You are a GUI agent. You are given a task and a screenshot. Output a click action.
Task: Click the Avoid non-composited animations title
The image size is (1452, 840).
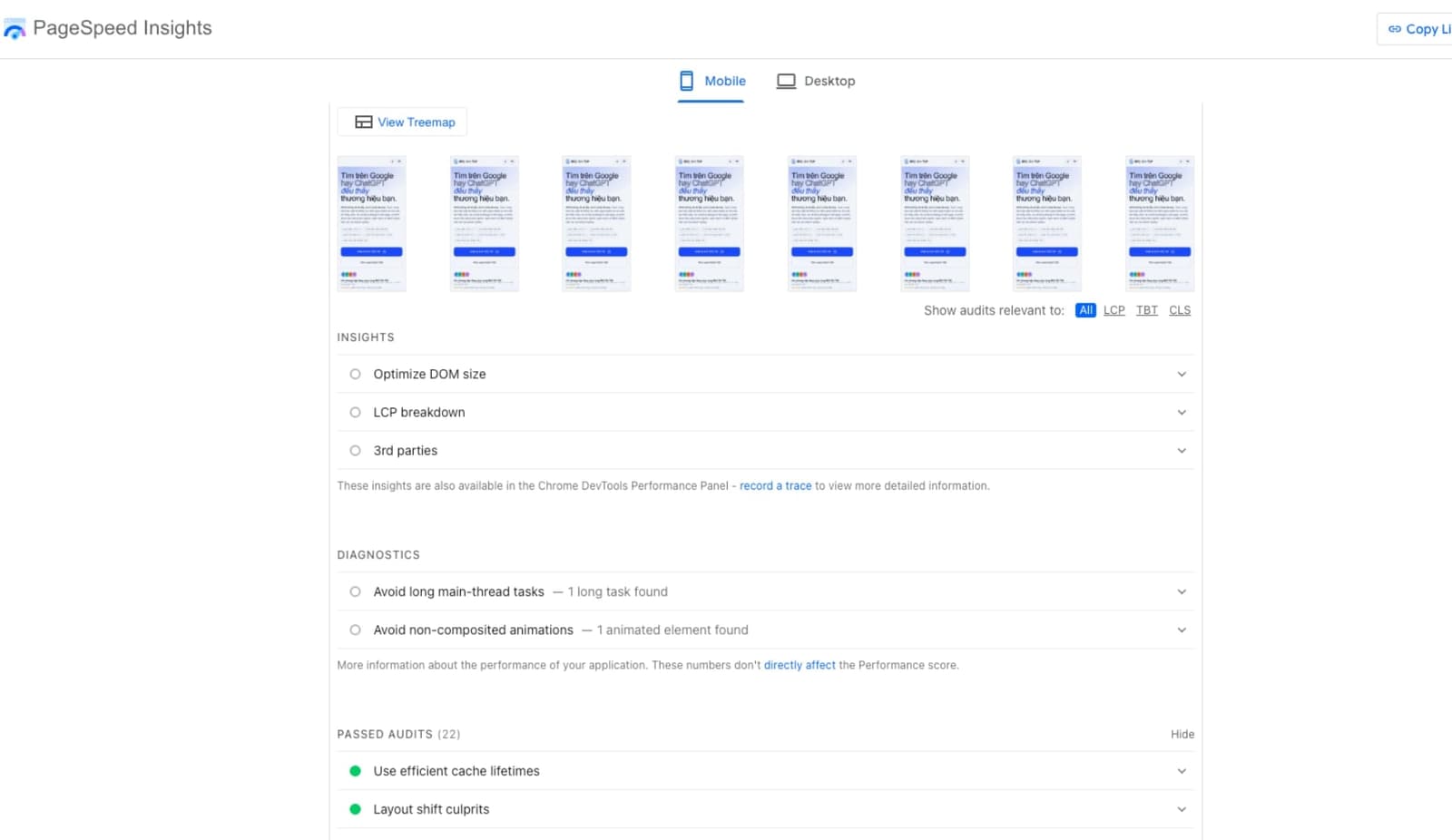tap(473, 630)
